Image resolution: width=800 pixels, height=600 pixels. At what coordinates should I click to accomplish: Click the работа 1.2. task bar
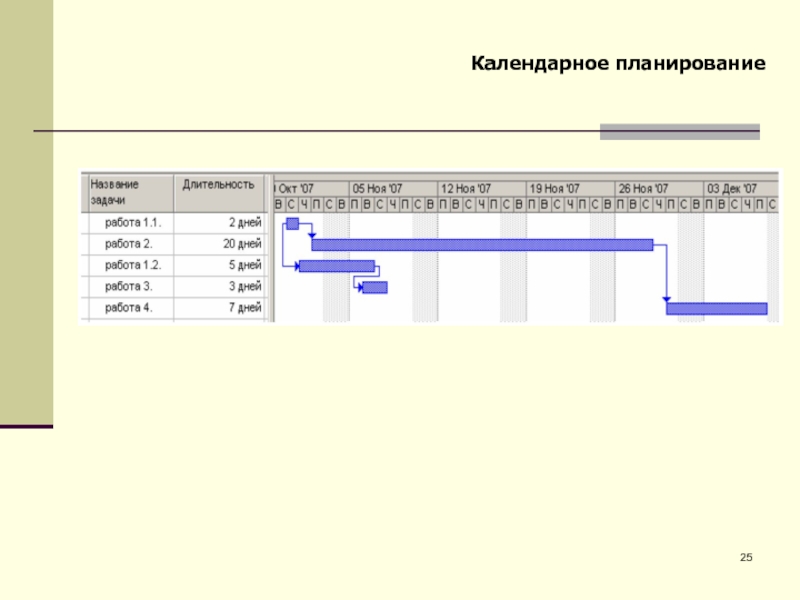click(337, 266)
